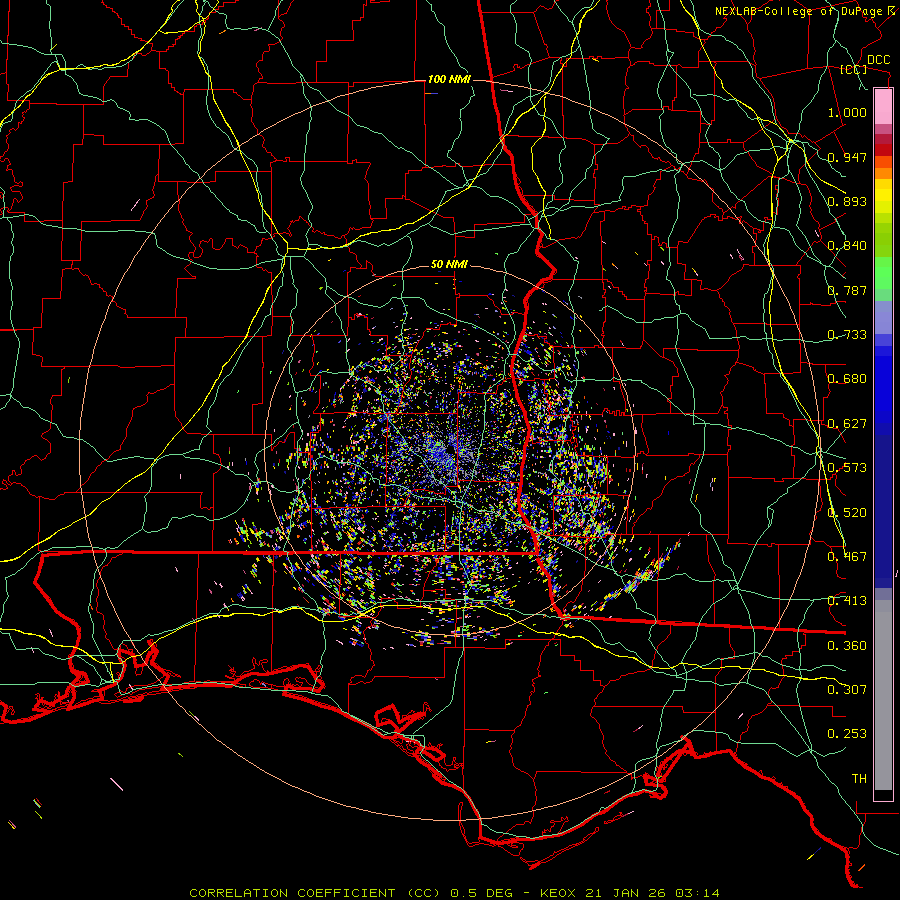Viewport: 900px width, 900px height.
Task: Select the 0.253 scale value
Action: click(x=847, y=734)
